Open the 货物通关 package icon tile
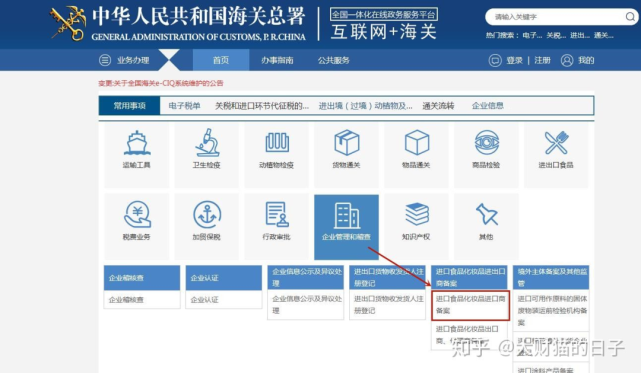The width and height of the screenshot is (641, 373). pos(347,156)
